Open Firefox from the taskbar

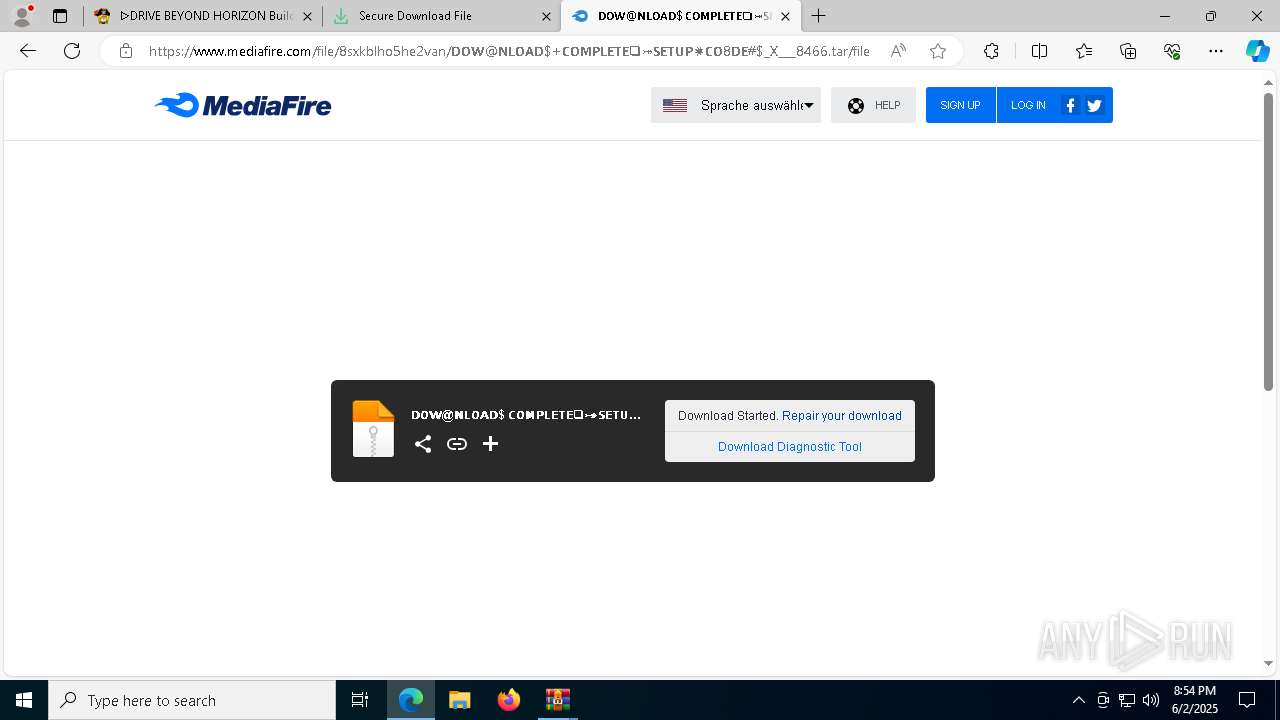point(509,700)
